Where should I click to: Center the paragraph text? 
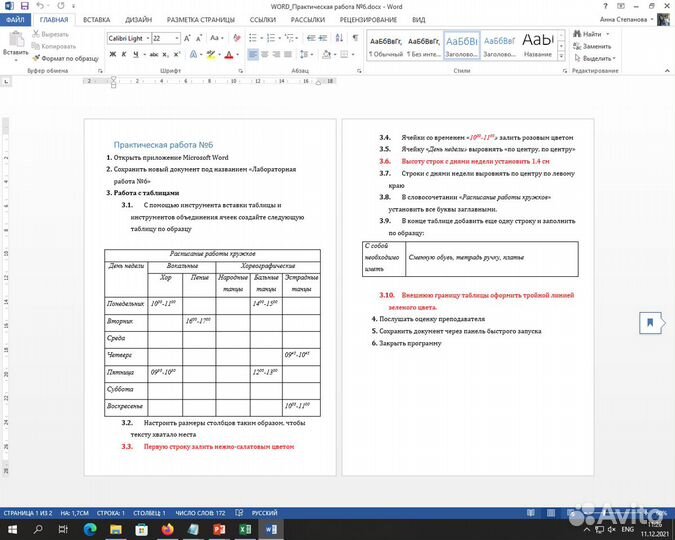click(x=265, y=54)
